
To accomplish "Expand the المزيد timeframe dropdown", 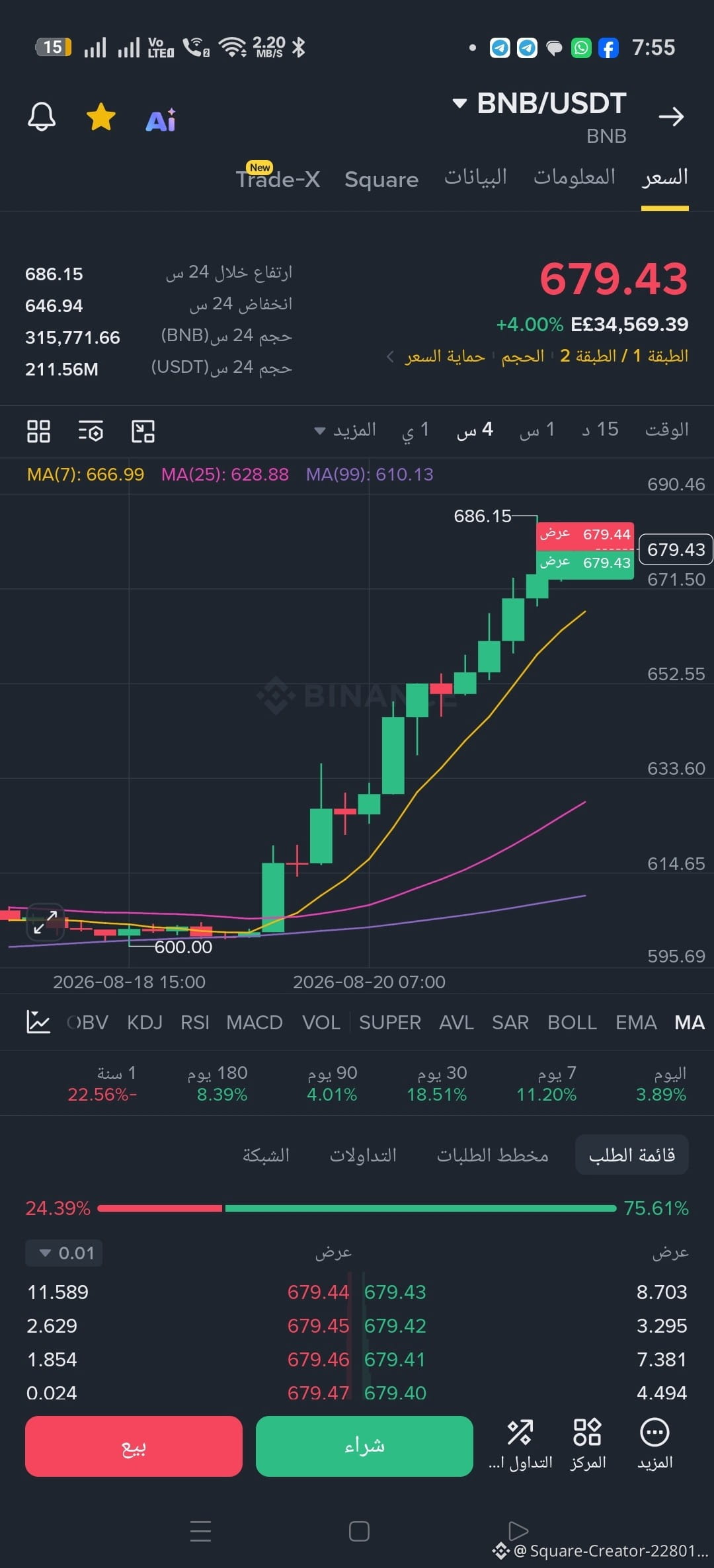I will [x=345, y=430].
